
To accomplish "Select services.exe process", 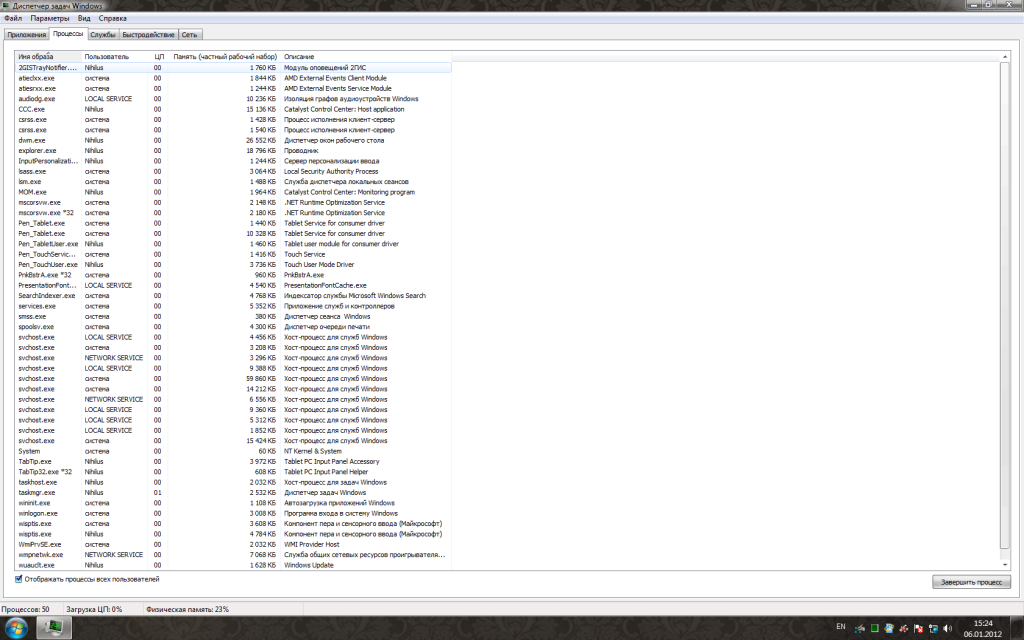I will point(233,306).
